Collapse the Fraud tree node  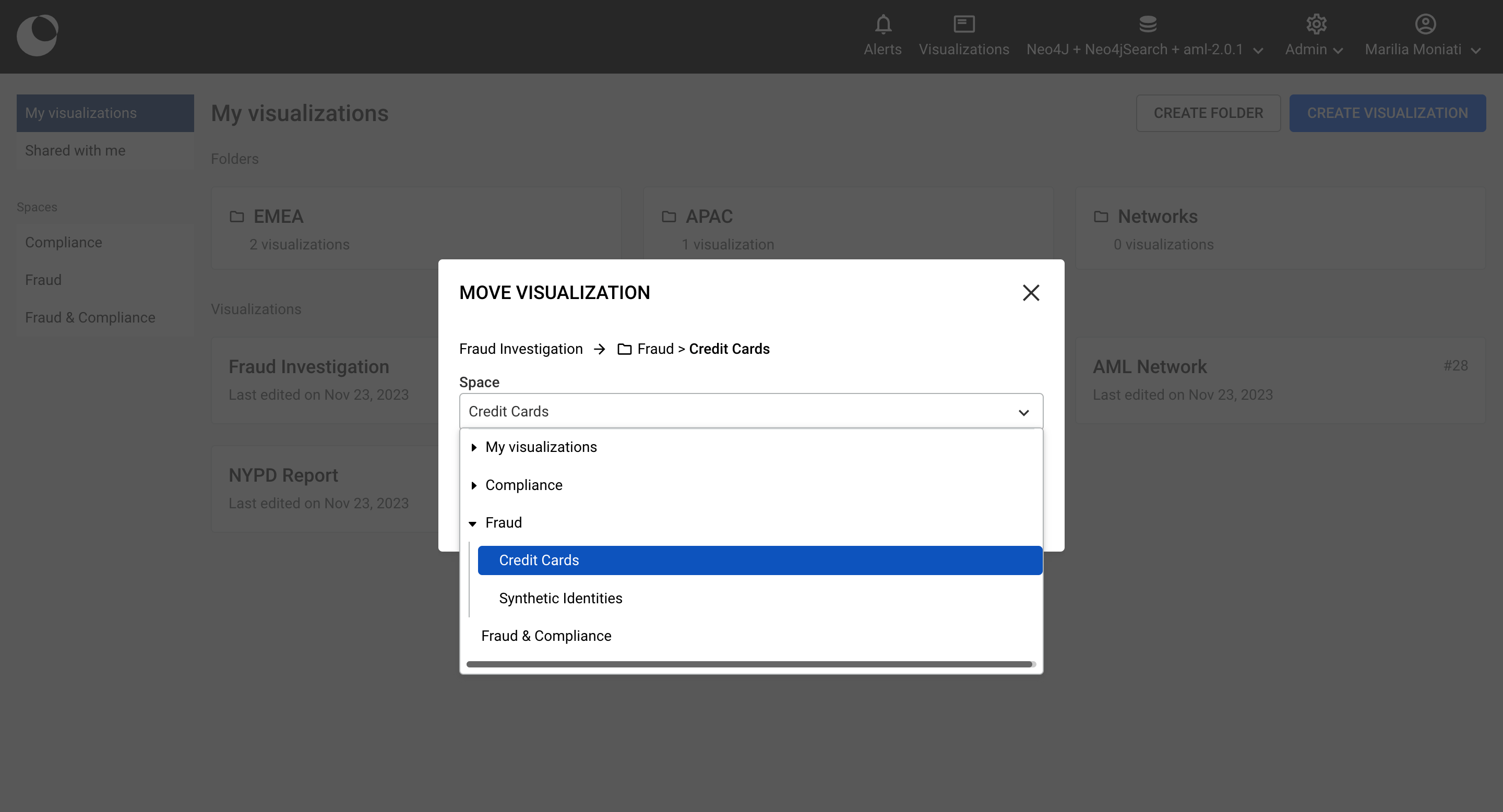click(473, 523)
